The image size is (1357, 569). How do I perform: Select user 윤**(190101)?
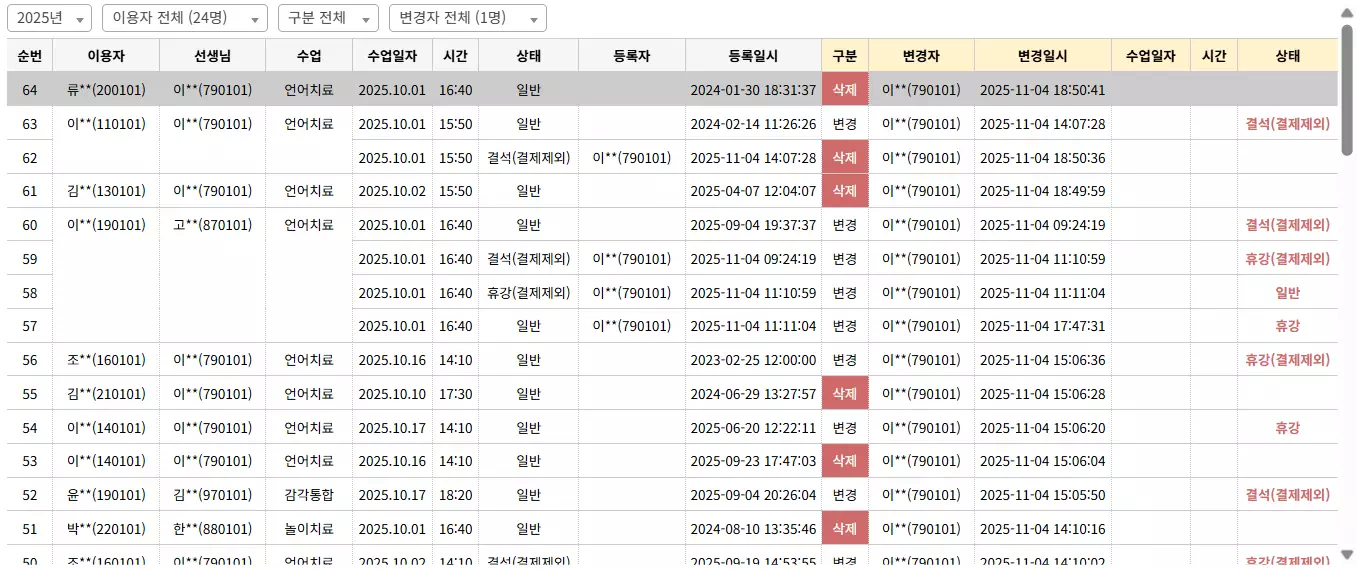(106, 495)
